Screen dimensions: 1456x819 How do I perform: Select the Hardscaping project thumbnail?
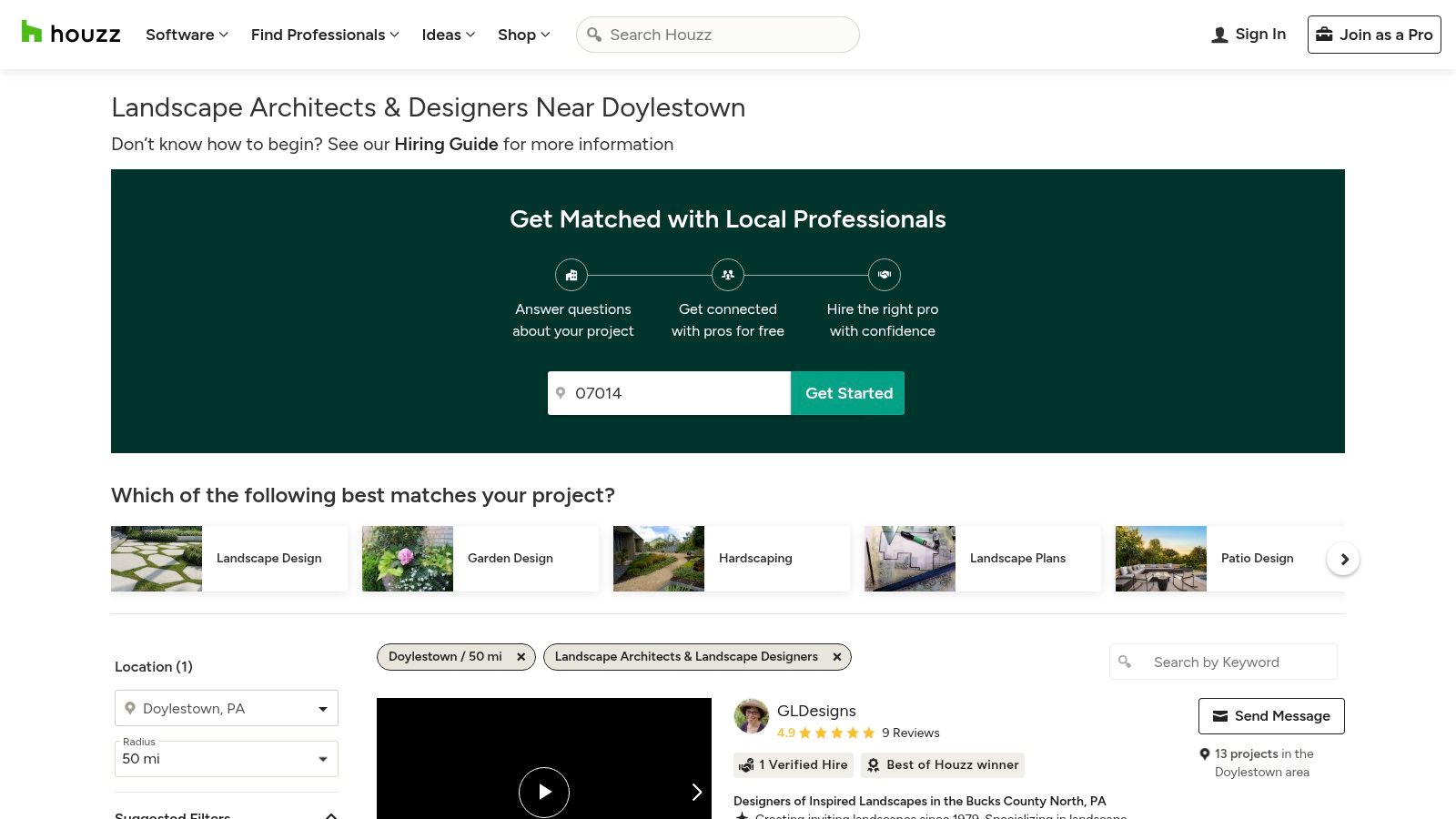click(x=659, y=559)
